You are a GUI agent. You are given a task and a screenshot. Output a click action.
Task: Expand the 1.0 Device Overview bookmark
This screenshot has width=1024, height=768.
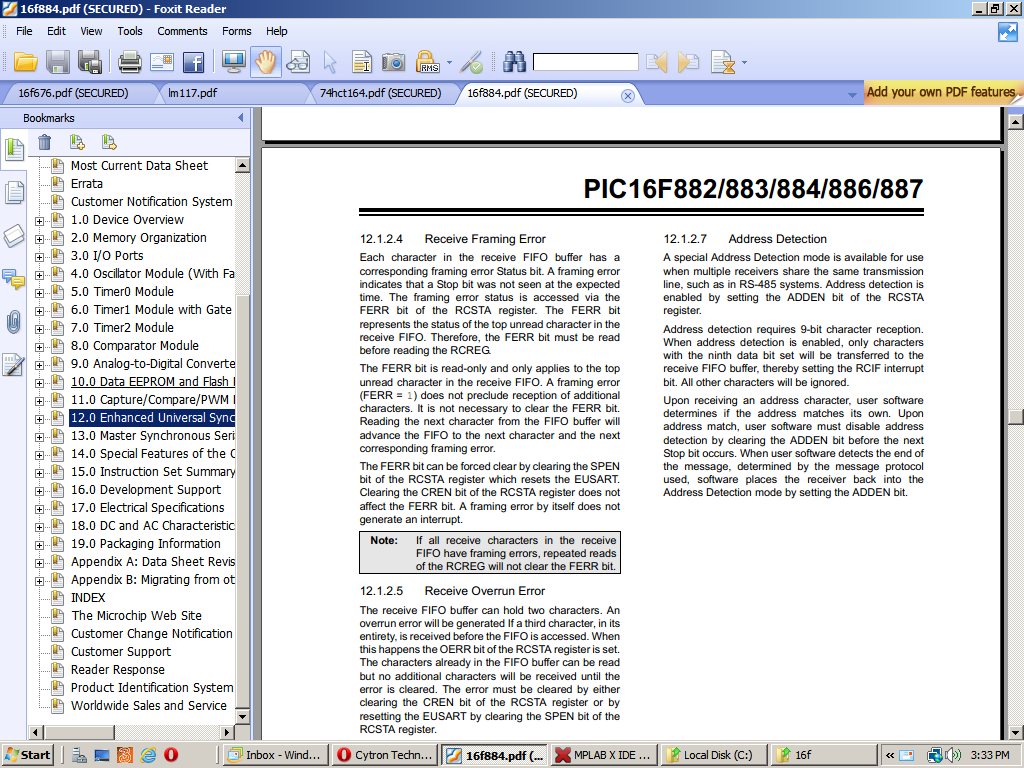point(40,221)
